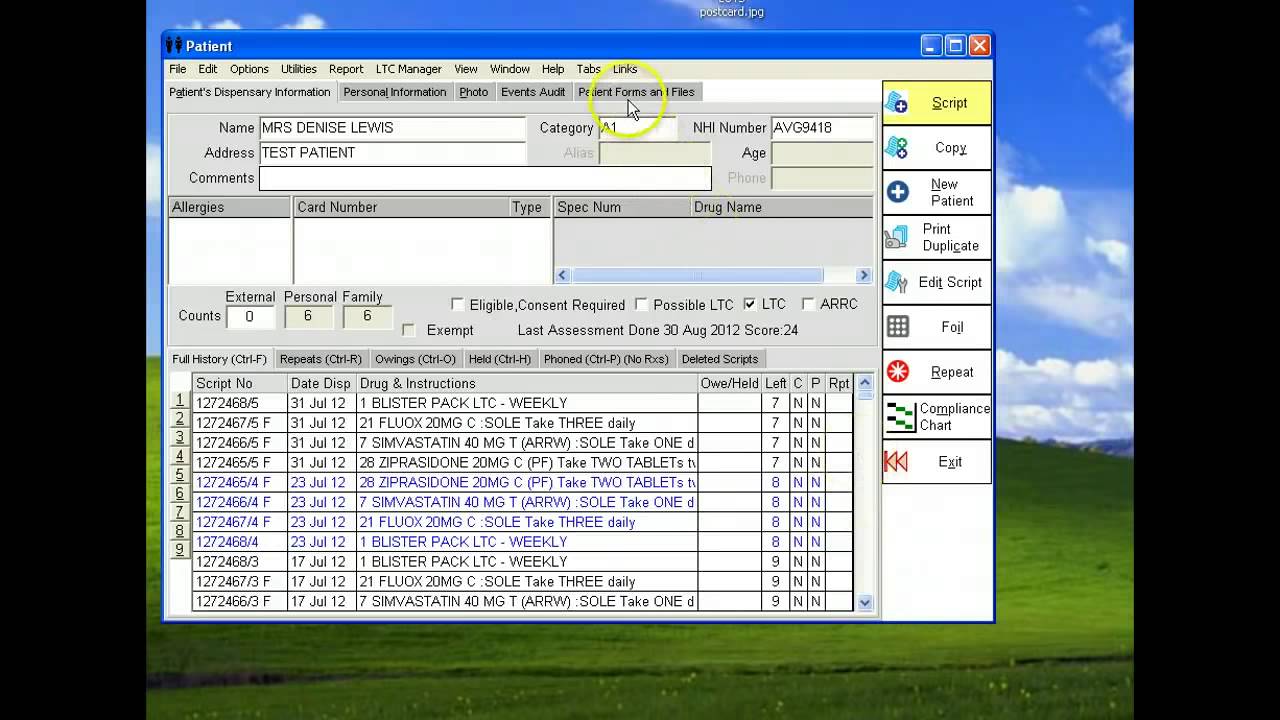Image resolution: width=1280 pixels, height=720 pixels.
Task: Click the Compliance Chart icon
Action: pos(901,417)
